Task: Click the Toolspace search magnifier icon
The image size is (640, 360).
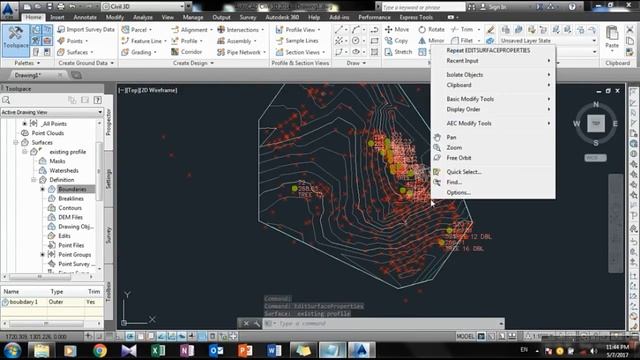Action: coord(6,100)
